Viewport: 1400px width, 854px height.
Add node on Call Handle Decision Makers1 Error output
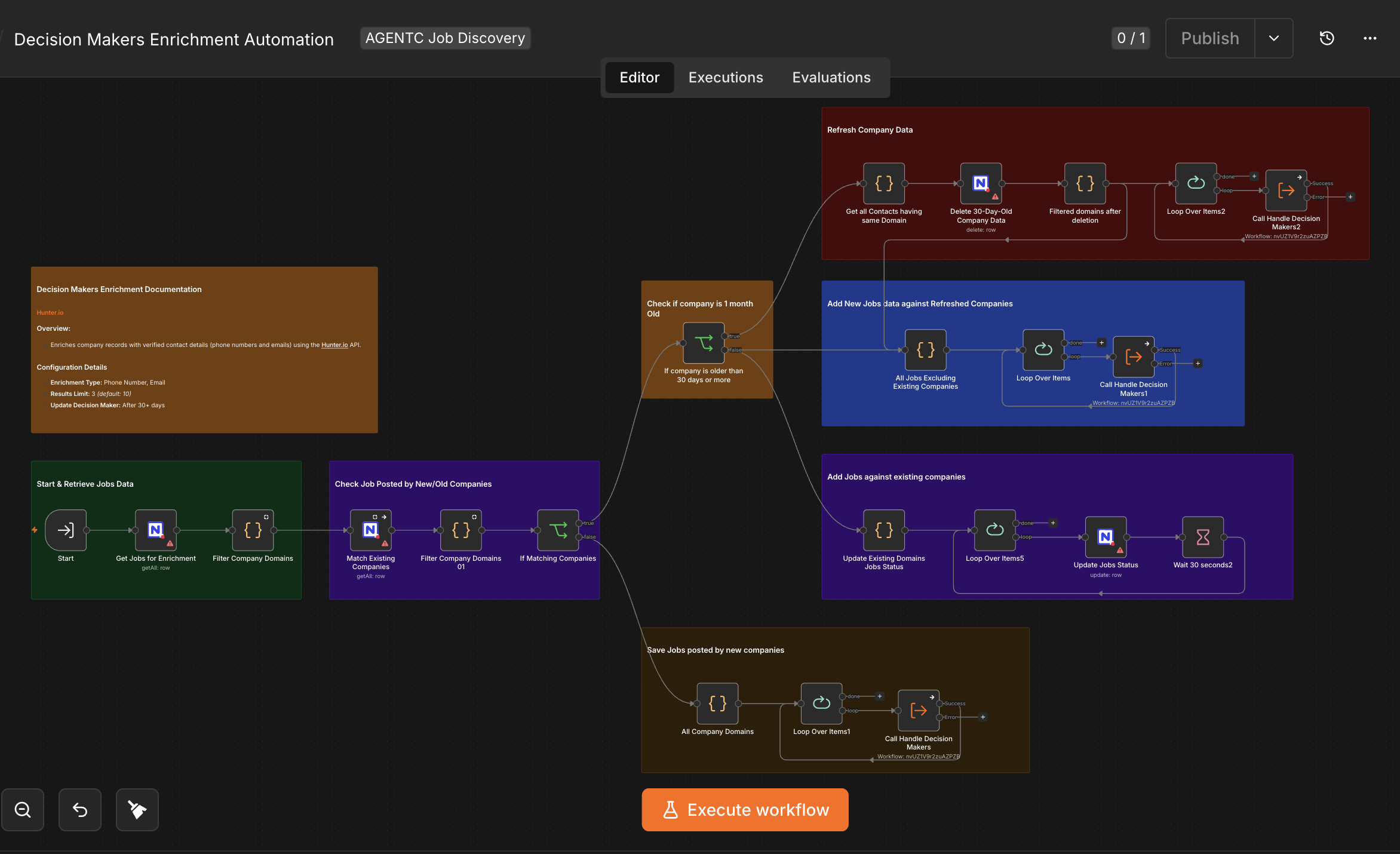(1198, 364)
